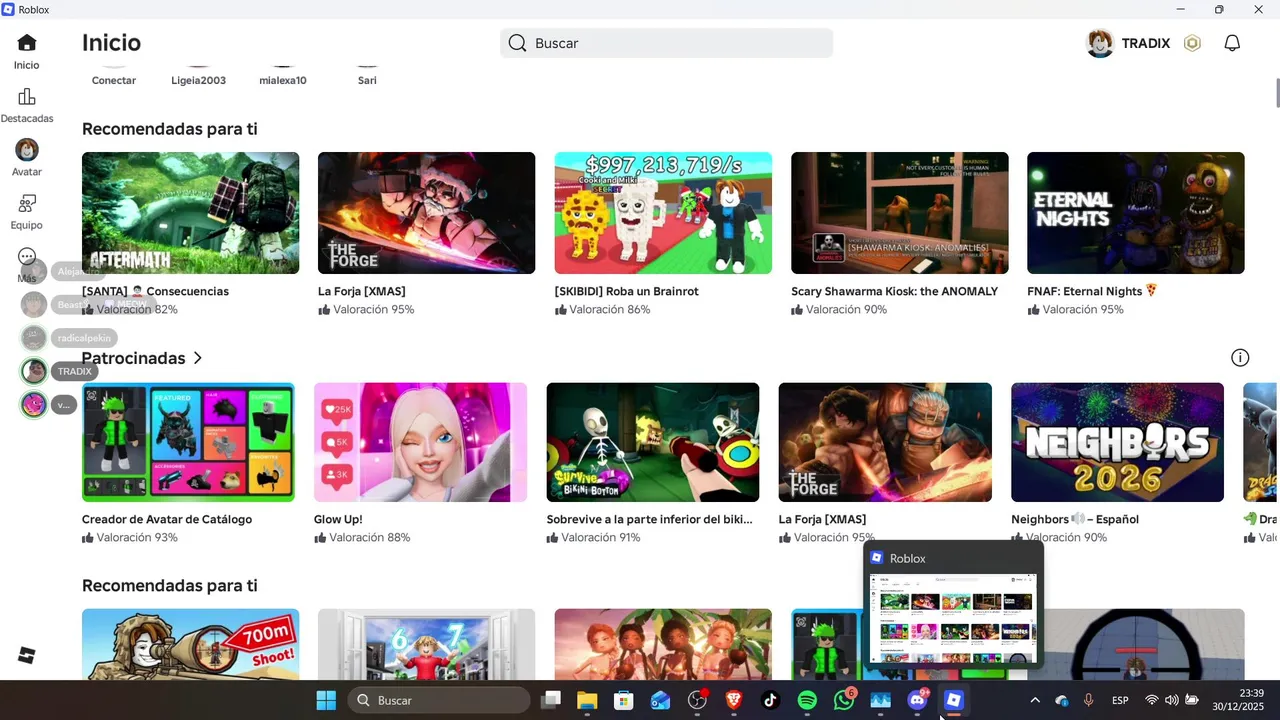Open Microsoft Store from the taskbar
Image resolution: width=1280 pixels, height=720 pixels.
[x=624, y=700]
